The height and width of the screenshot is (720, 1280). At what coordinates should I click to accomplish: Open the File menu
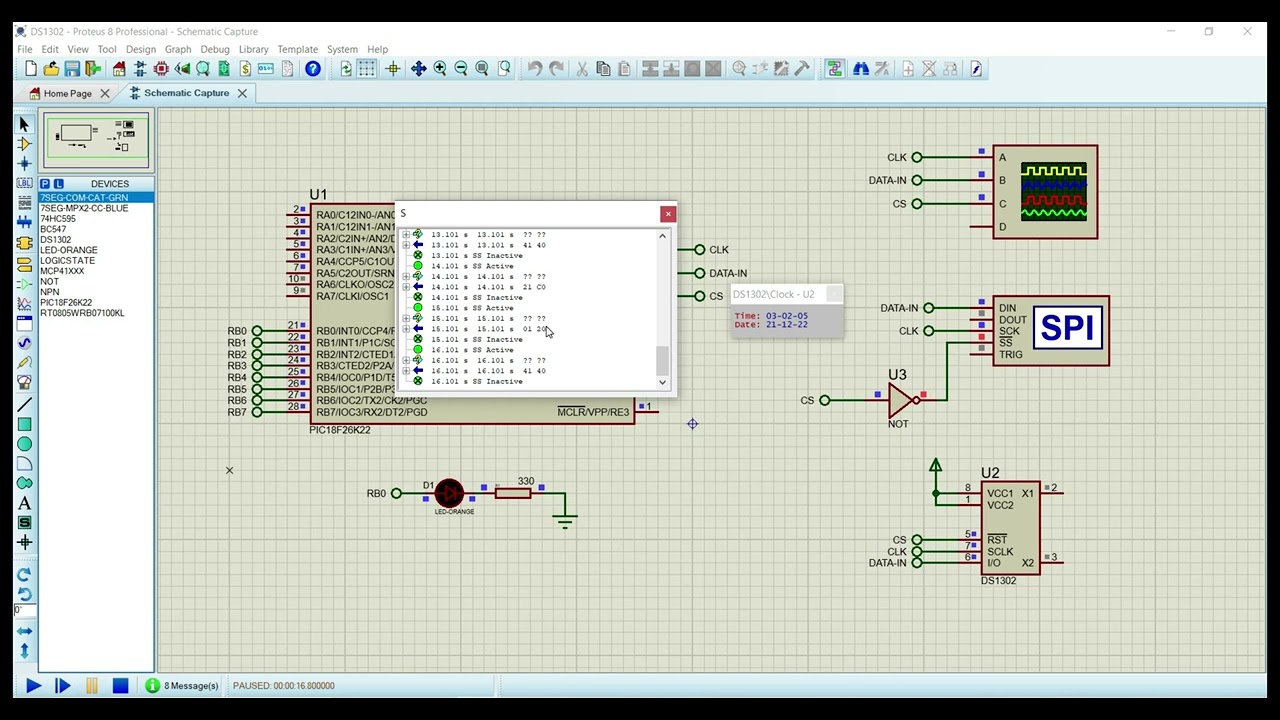tap(24, 49)
